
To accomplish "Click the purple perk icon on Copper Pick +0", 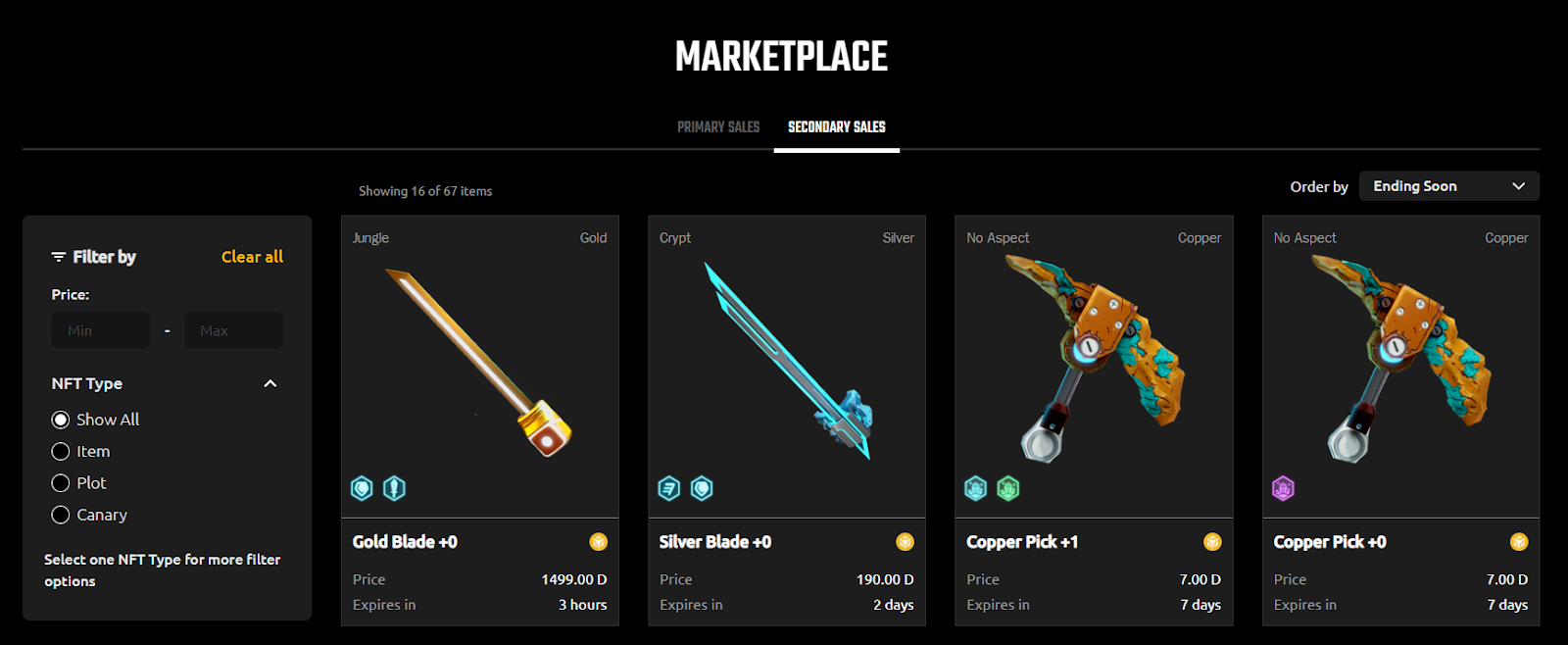I will pyautogui.click(x=1283, y=488).
